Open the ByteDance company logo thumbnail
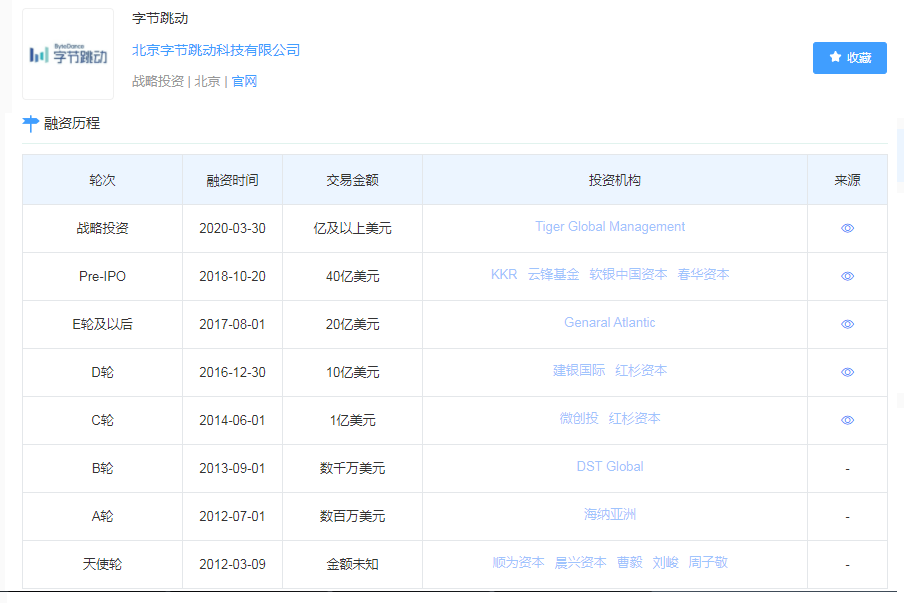 tap(68, 54)
